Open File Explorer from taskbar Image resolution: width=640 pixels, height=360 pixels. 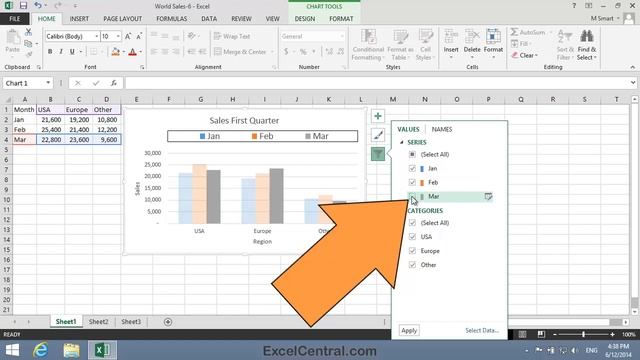(x=71, y=350)
